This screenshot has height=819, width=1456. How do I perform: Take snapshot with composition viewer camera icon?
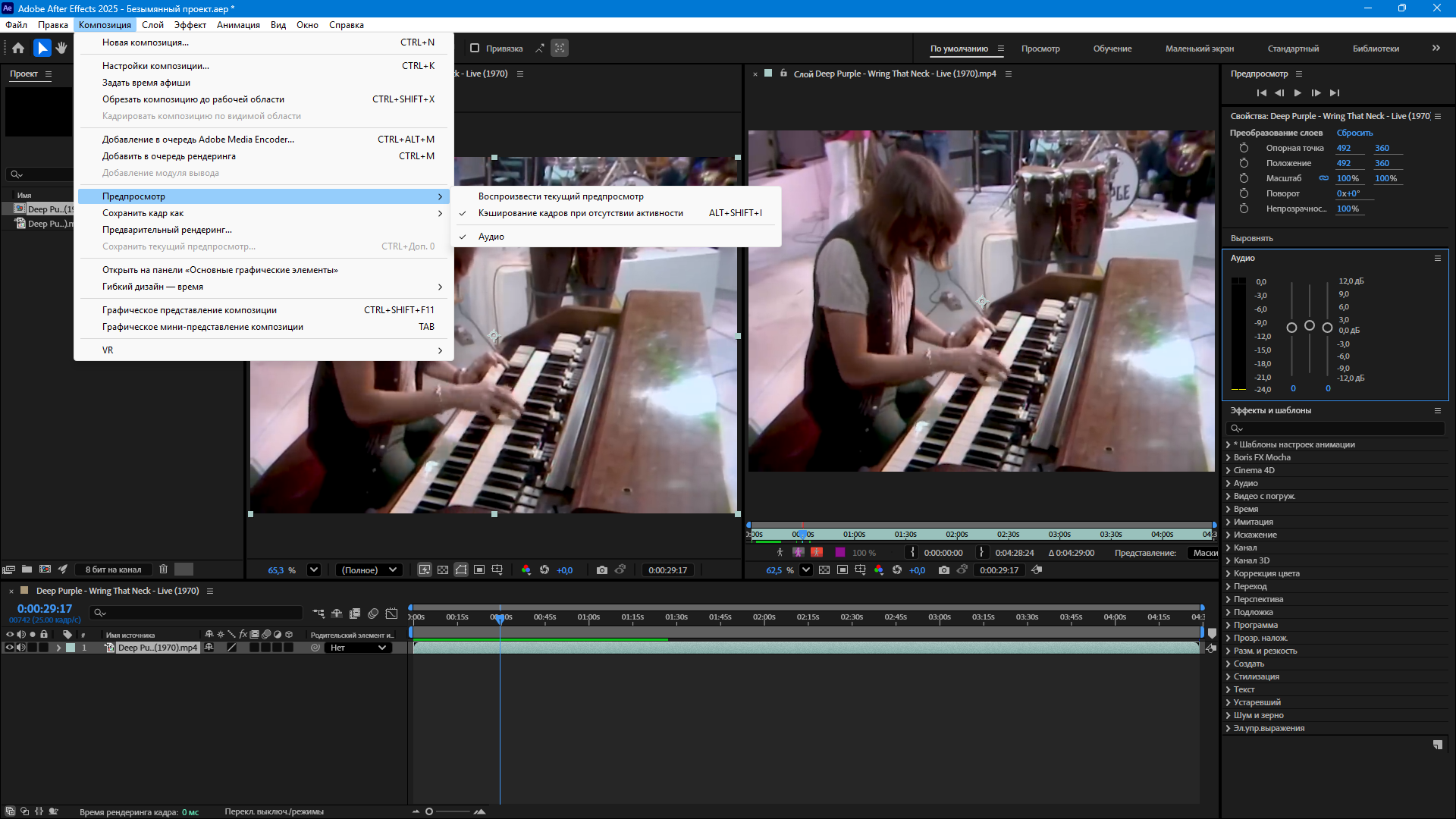(602, 570)
